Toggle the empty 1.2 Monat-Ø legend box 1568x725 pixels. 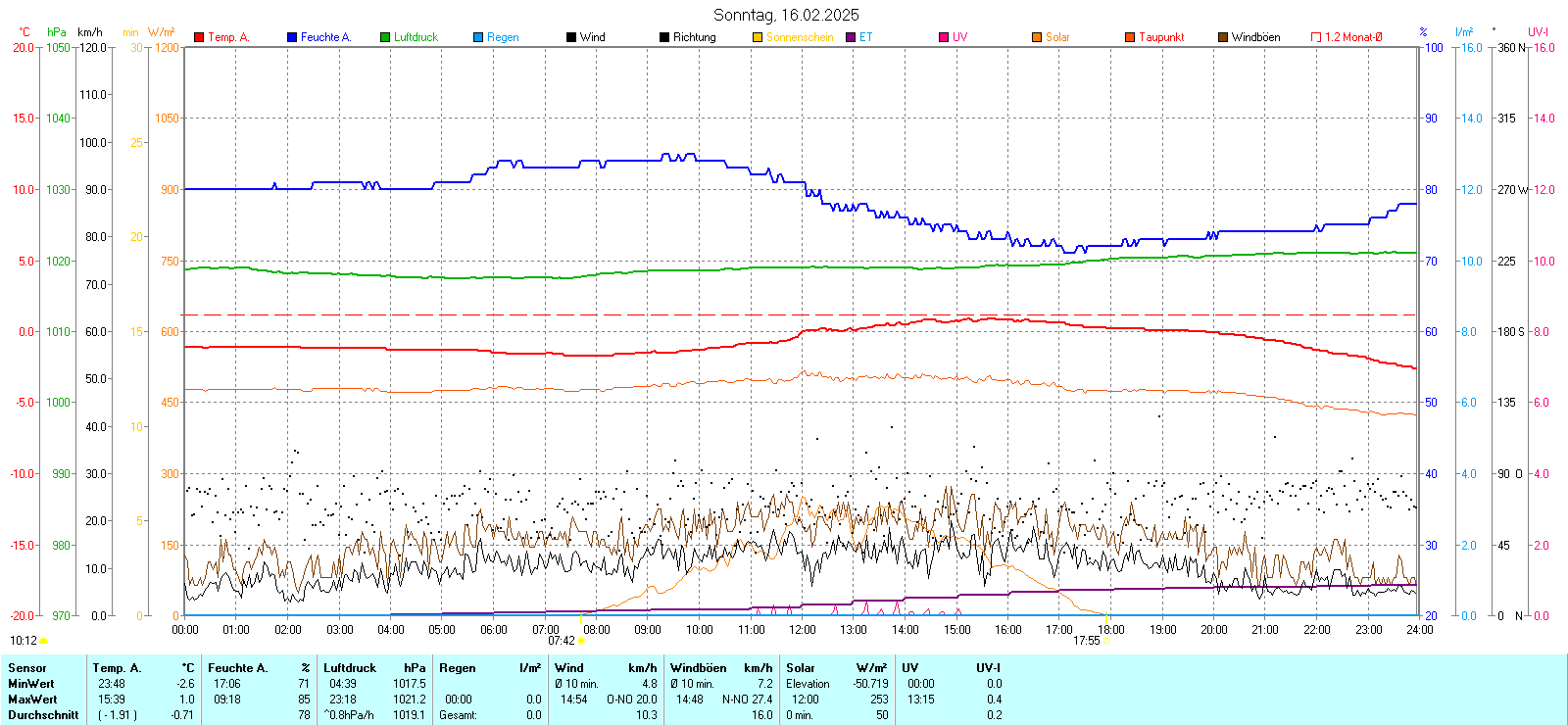(x=1316, y=37)
